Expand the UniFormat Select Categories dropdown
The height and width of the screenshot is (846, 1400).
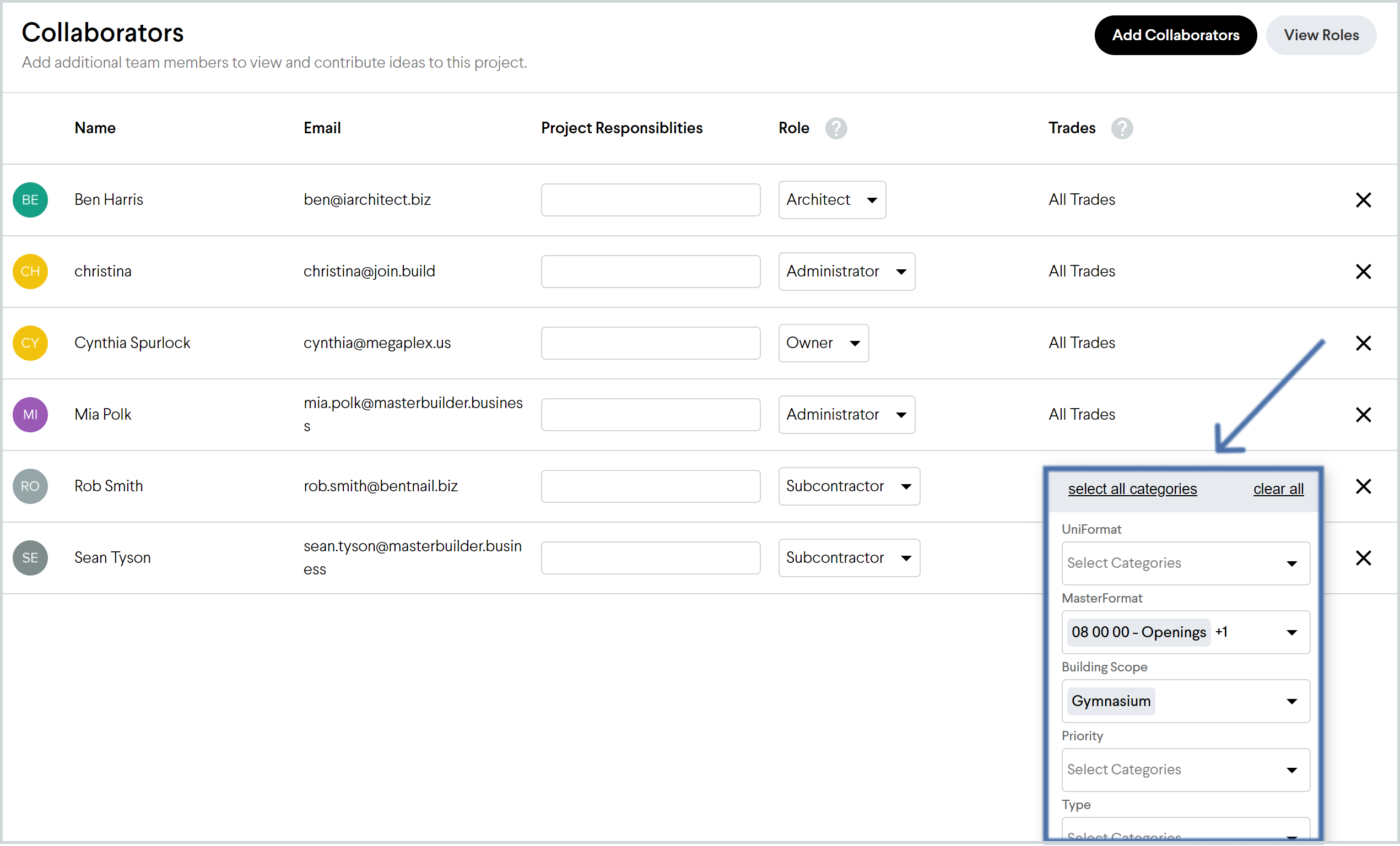1186,563
